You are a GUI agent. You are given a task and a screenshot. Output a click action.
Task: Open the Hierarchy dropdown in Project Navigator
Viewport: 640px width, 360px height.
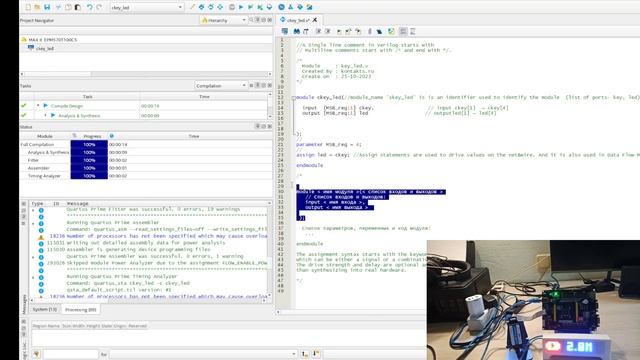[223, 20]
